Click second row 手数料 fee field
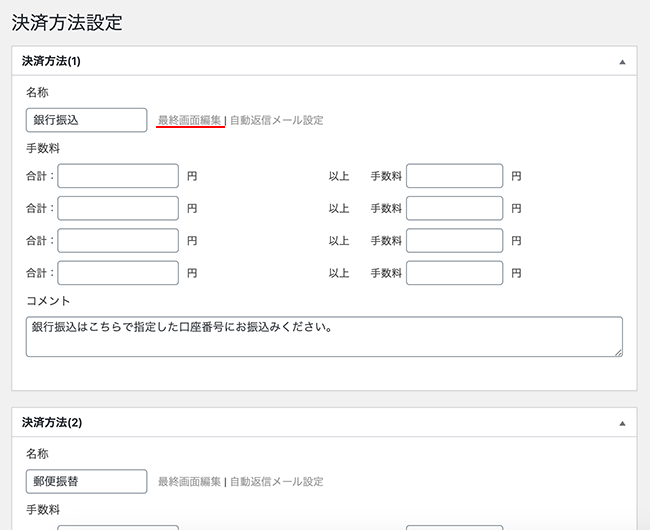Screen dimensions: 650x530 click(455, 208)
